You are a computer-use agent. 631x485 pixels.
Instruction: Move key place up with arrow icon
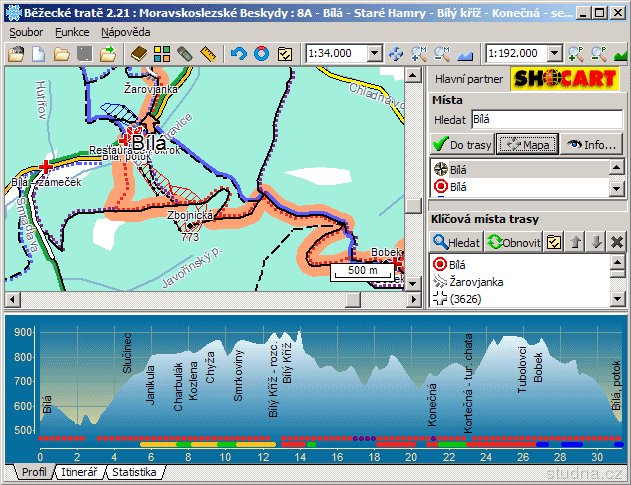coord(574,242)
